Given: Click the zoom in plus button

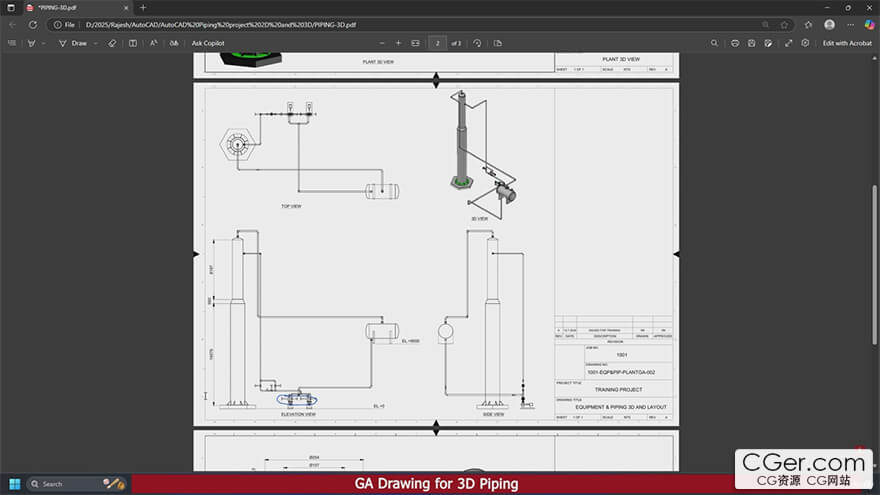Looking at the screenshot, I should 398,43.
